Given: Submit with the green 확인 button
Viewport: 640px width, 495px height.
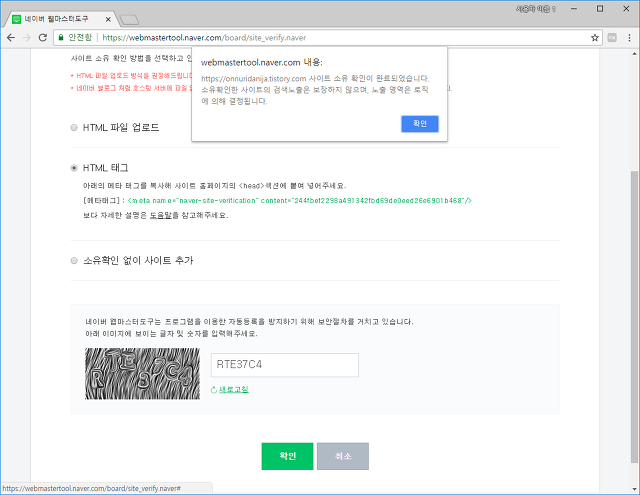Looking at the screenshot, I should click(x=287, y=456).
